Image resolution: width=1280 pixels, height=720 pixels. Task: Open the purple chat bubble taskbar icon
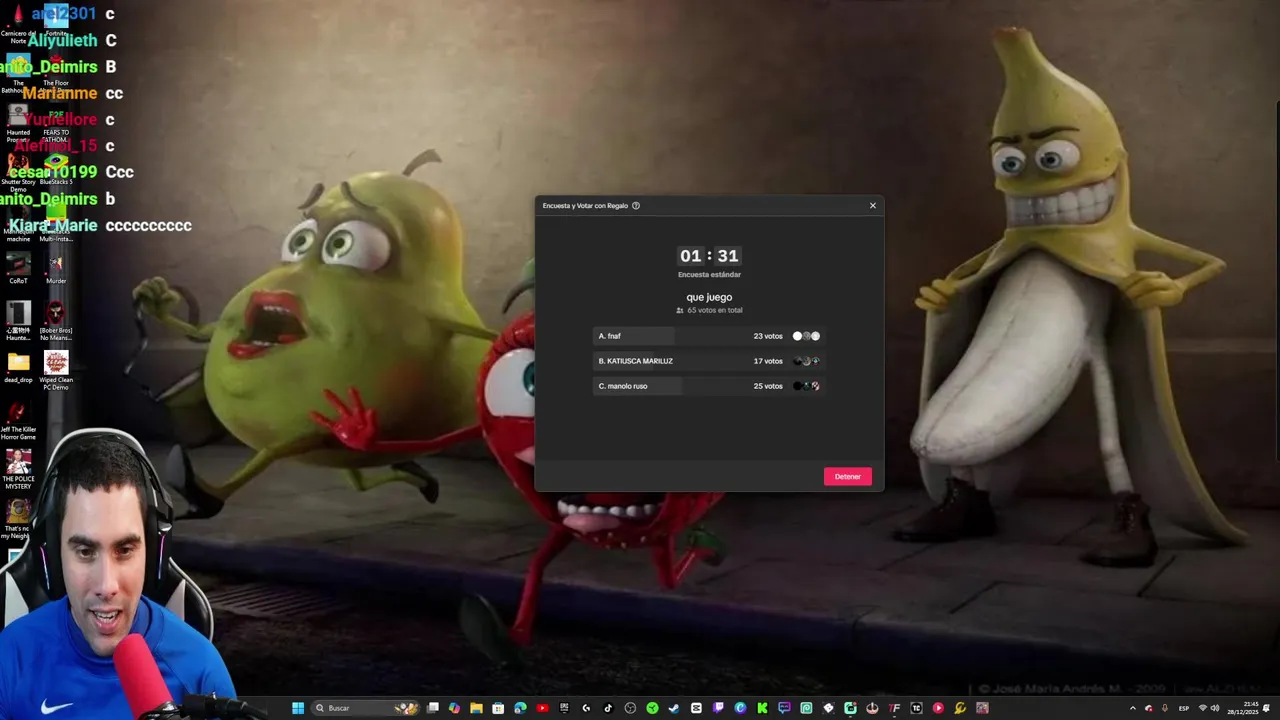(784, 708)
